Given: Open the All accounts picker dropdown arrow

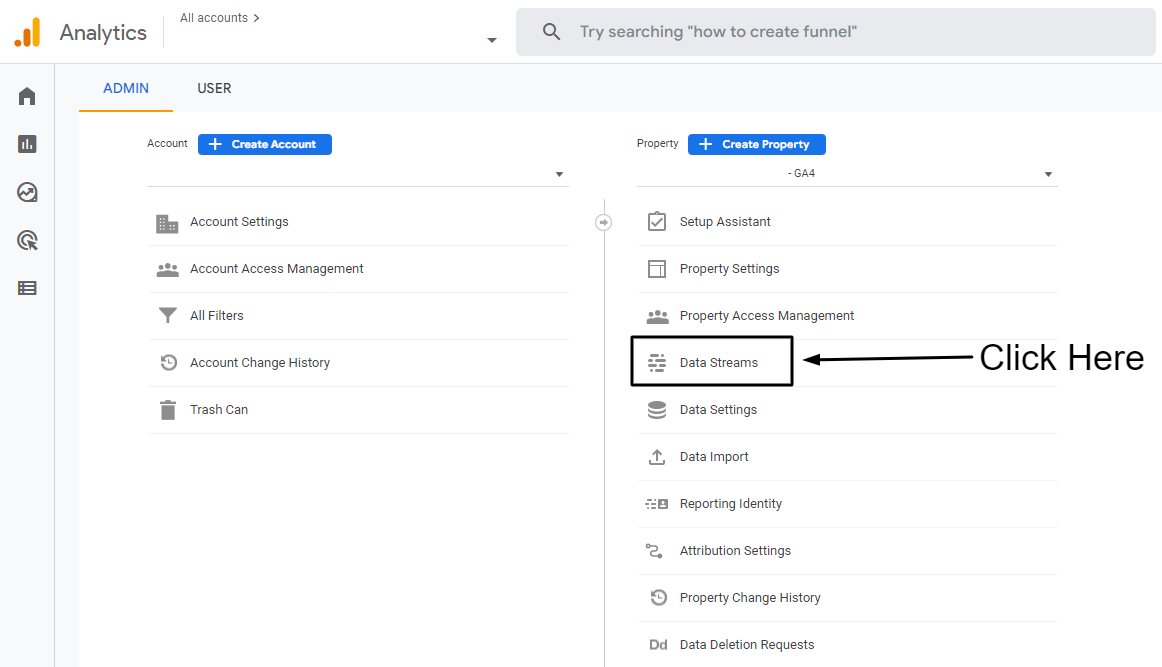Looking at the screenshot, I should 491,41.
